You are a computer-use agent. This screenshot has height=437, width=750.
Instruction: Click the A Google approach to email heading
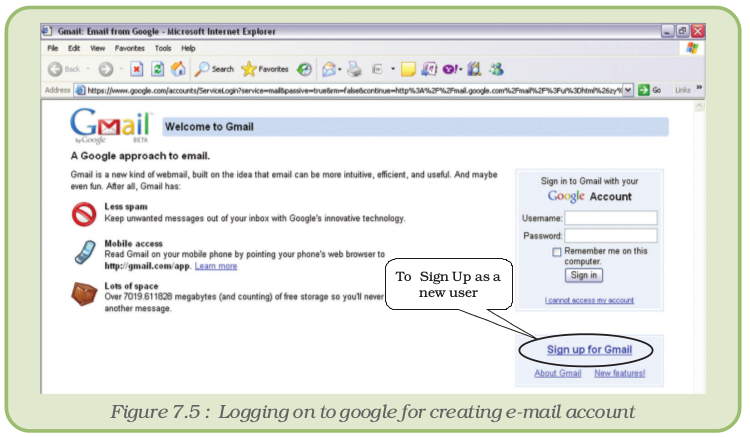click(x=140, y=156)
